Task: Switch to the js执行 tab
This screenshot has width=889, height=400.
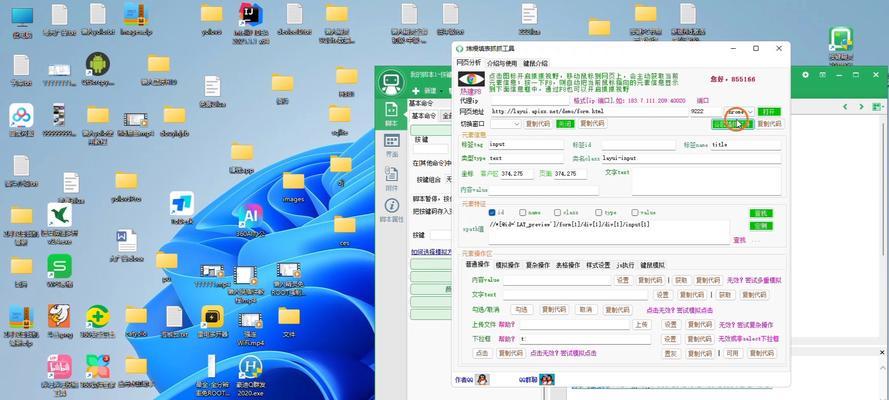Action: (x=625, y=265)
